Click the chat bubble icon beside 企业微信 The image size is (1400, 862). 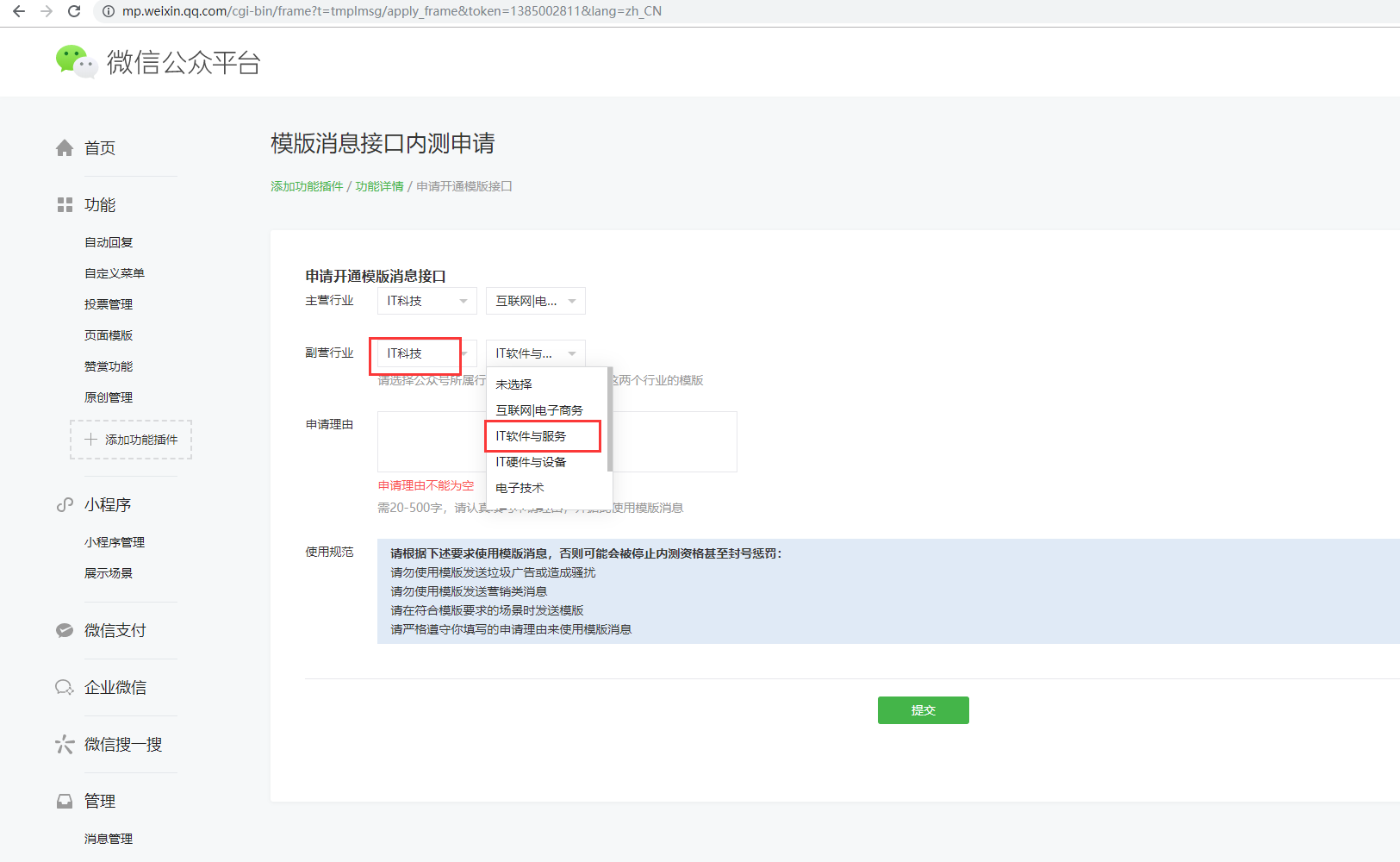(65, 688)
